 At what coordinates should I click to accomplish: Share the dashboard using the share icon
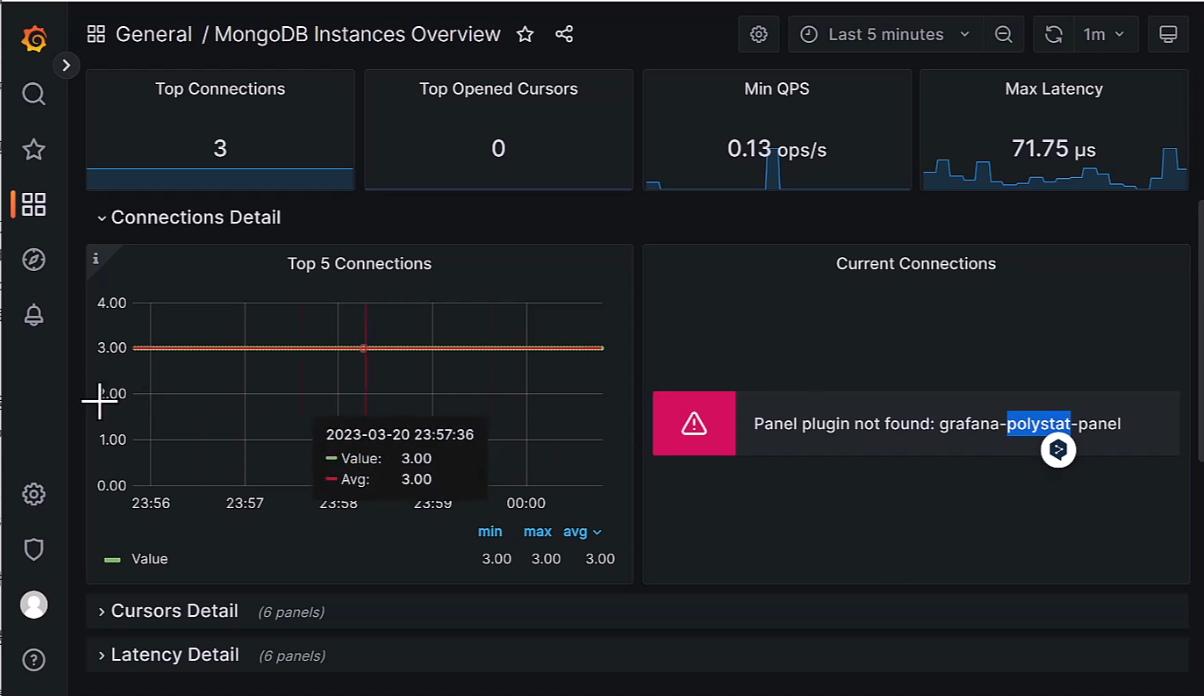(564, 34)
